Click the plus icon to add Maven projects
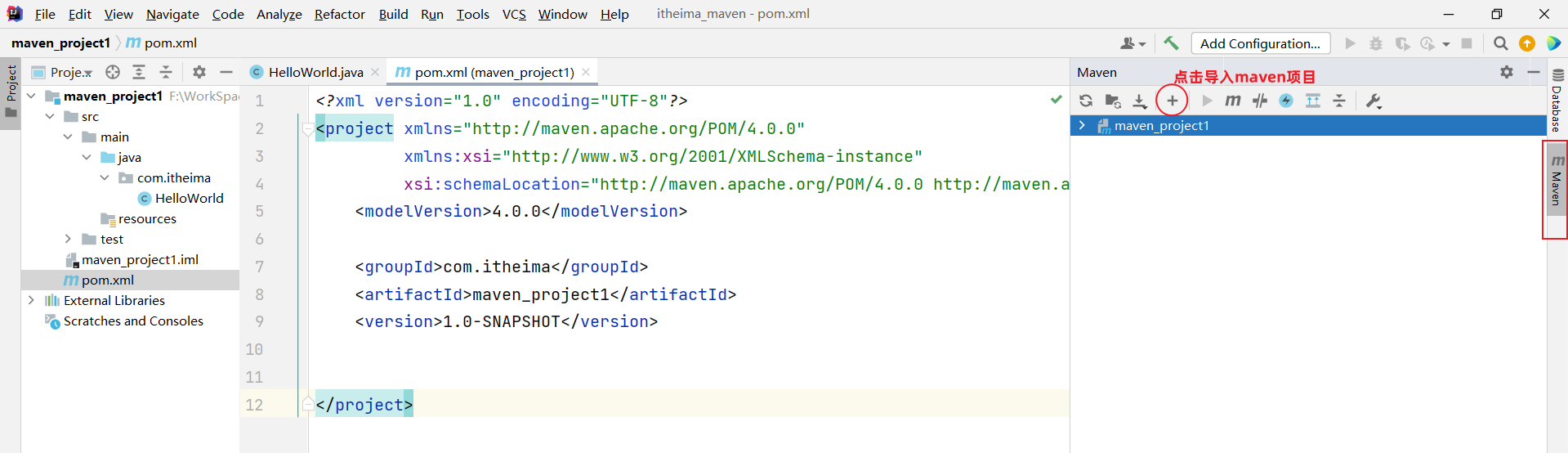 1172,101
